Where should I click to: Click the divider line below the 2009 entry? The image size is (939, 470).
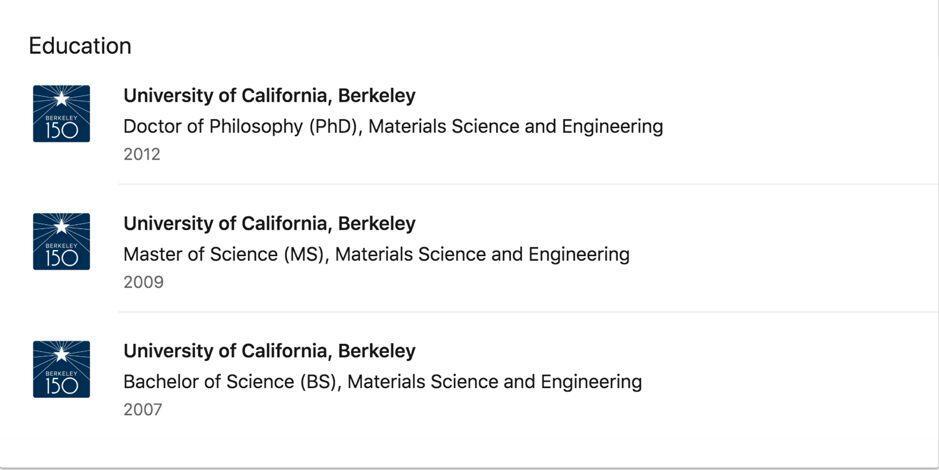(528, 311)
